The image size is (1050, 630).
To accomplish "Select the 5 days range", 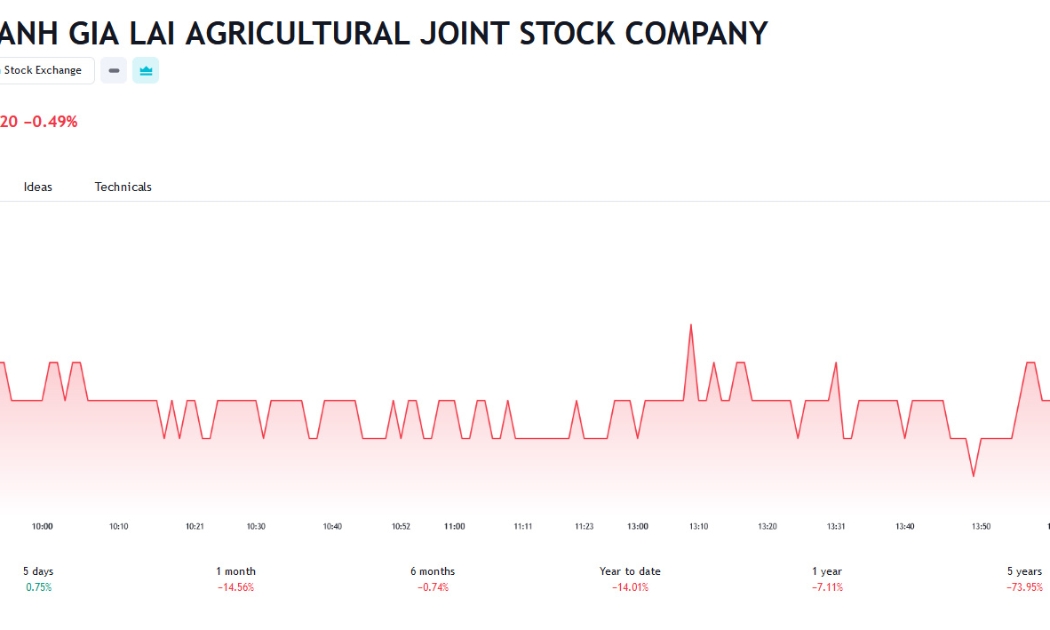I will [x=38, y=579].
